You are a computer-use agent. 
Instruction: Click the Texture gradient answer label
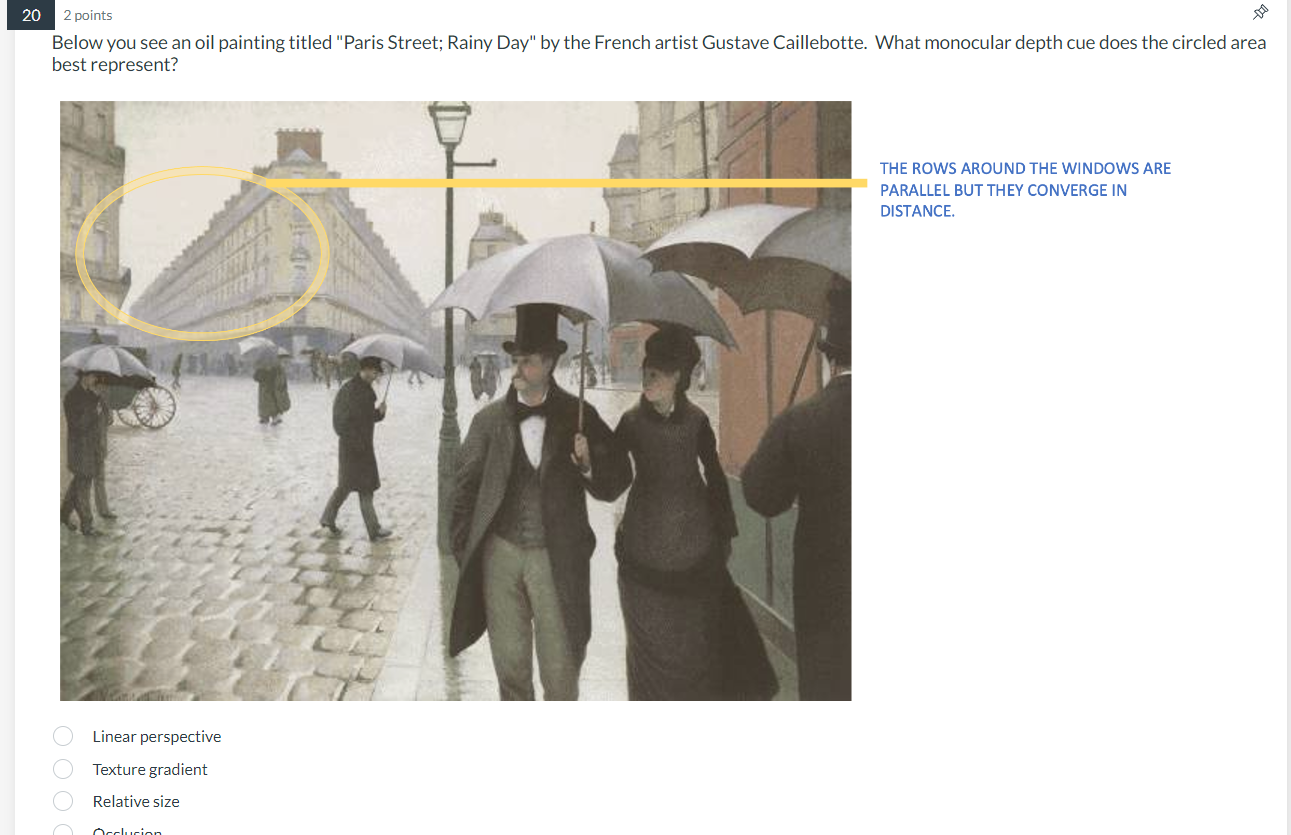click(150, 769)
